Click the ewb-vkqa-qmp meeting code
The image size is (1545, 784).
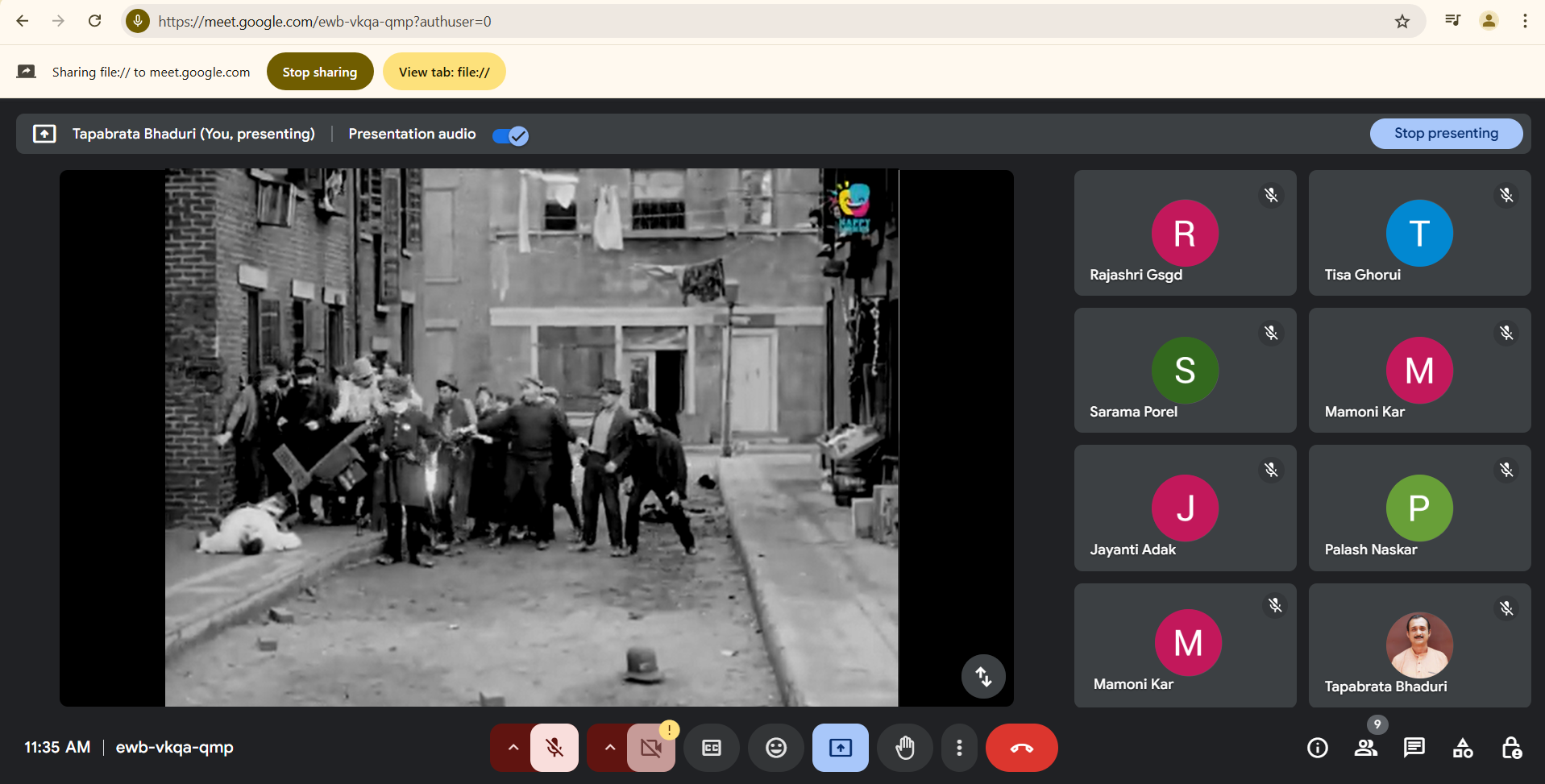tap(175, 747)
